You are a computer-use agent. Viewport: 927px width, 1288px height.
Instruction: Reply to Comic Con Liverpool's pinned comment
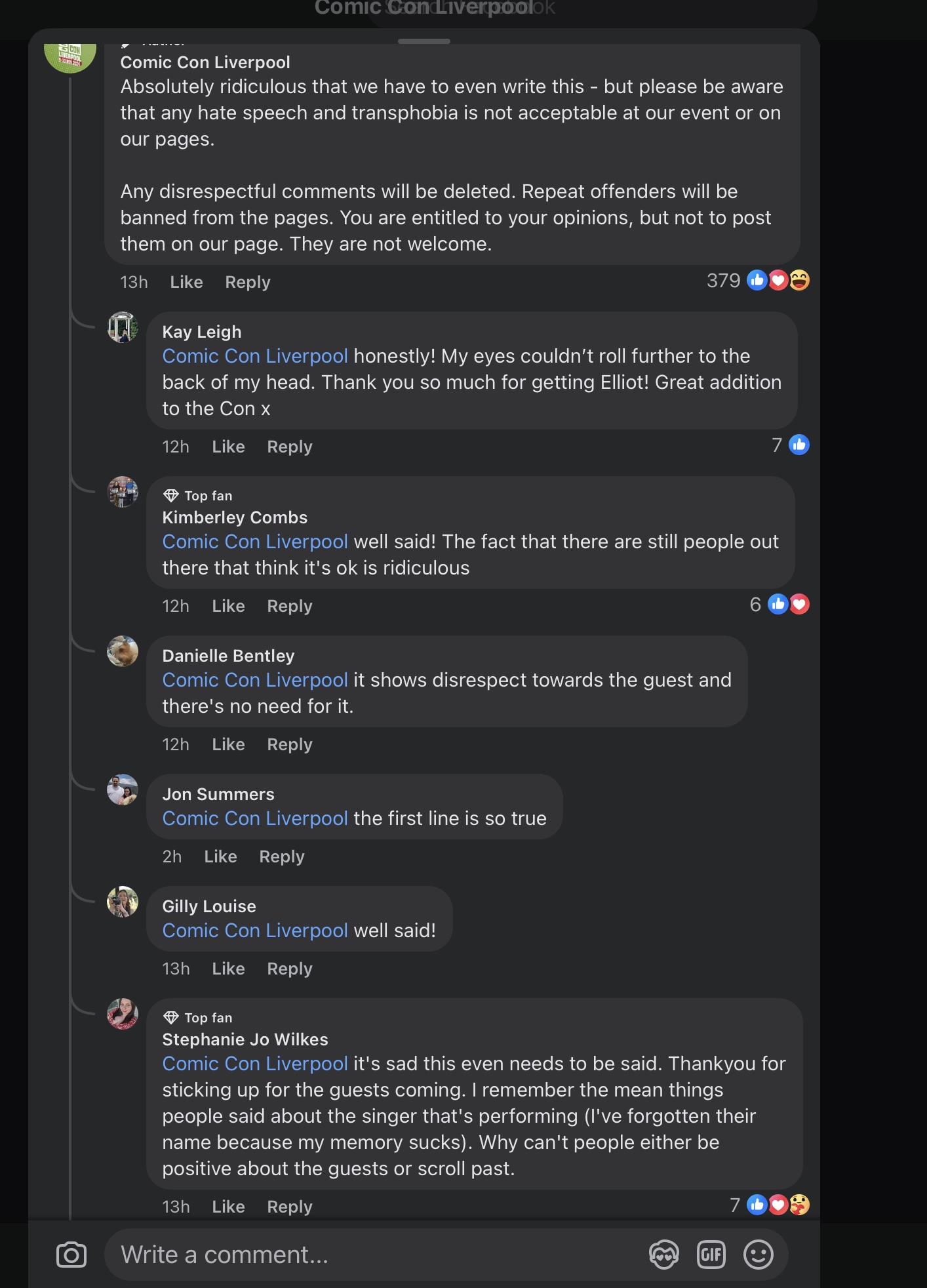coord(248,282)
